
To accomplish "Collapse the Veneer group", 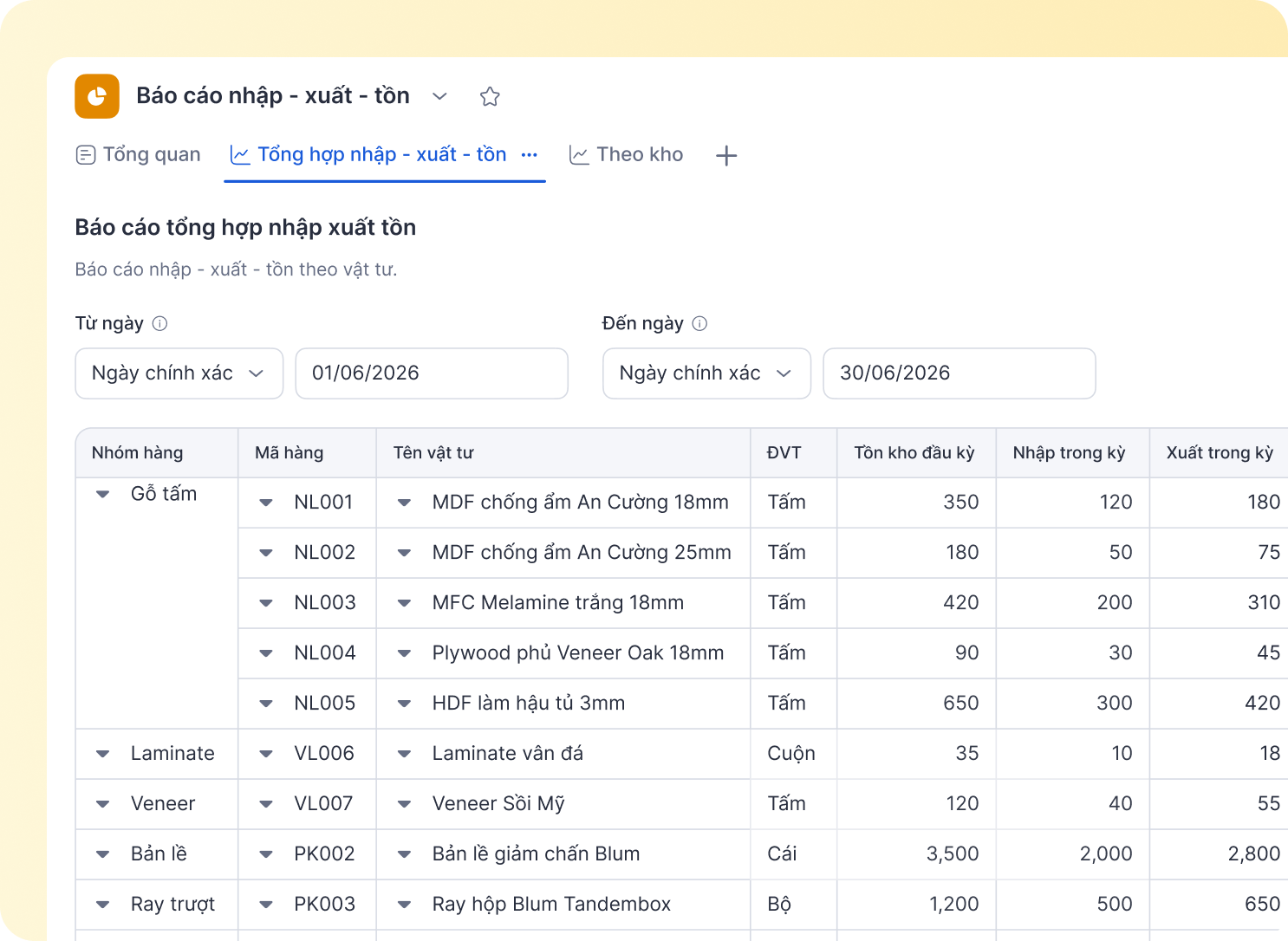I will pos(102,804).
